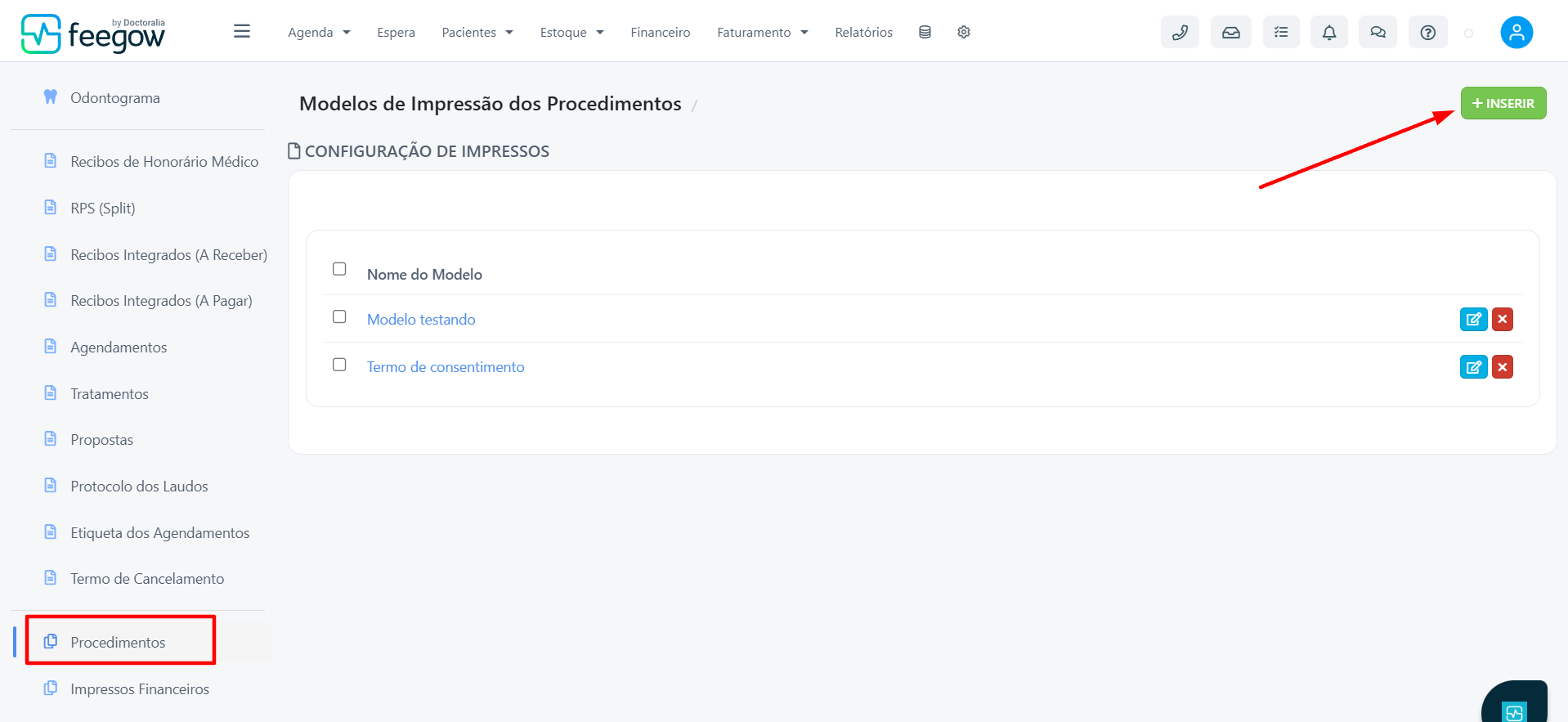Image resolution: width=1568 pixels, height=722 pixels.
Task: Toggle the hamburger sidebar menu
Action: pyautogui.click(x=242, y=31)
